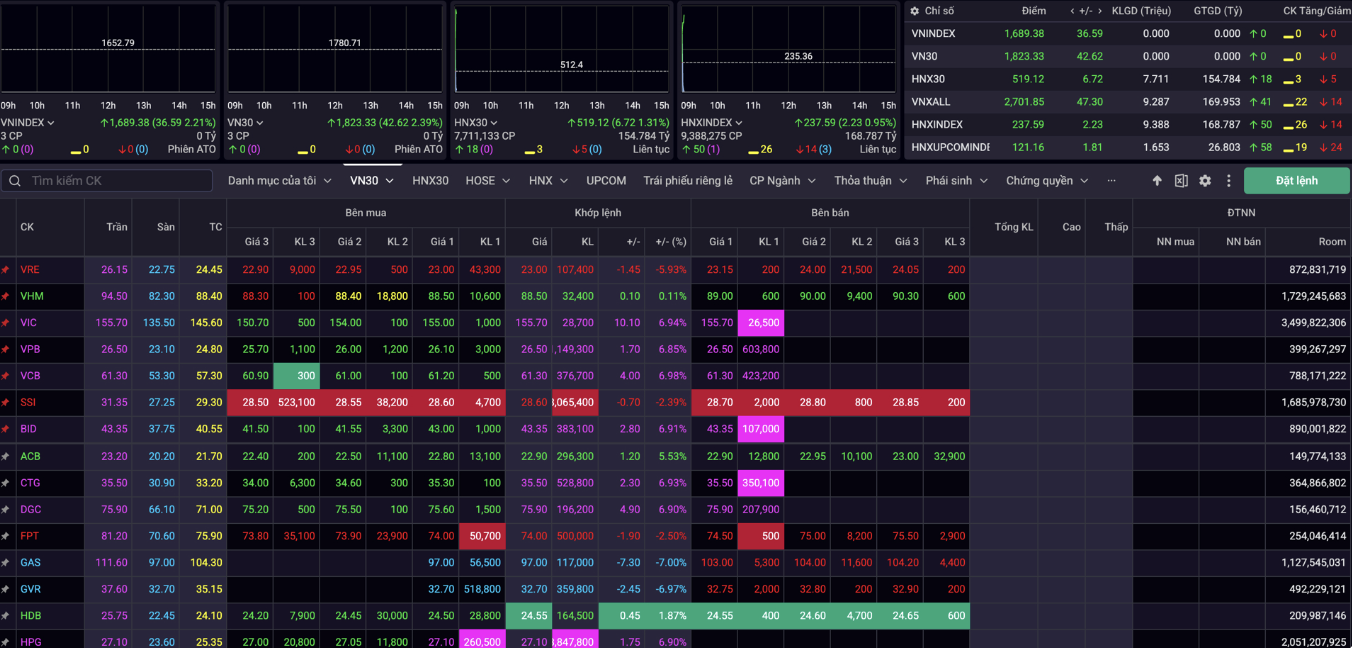Screen dimensions: 1352x648
Task: Click the pink 26,500 sell volume cell for VIC
Action: click(761, 323)
